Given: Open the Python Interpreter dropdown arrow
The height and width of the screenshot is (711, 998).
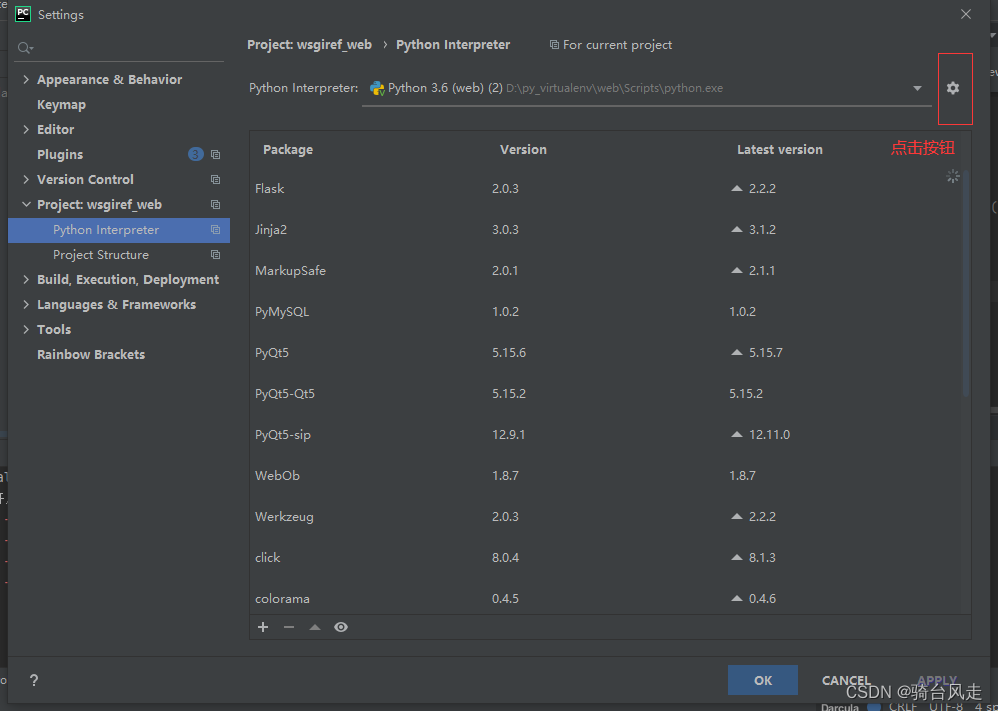Looking at the screenshot, I should (917, 88).
